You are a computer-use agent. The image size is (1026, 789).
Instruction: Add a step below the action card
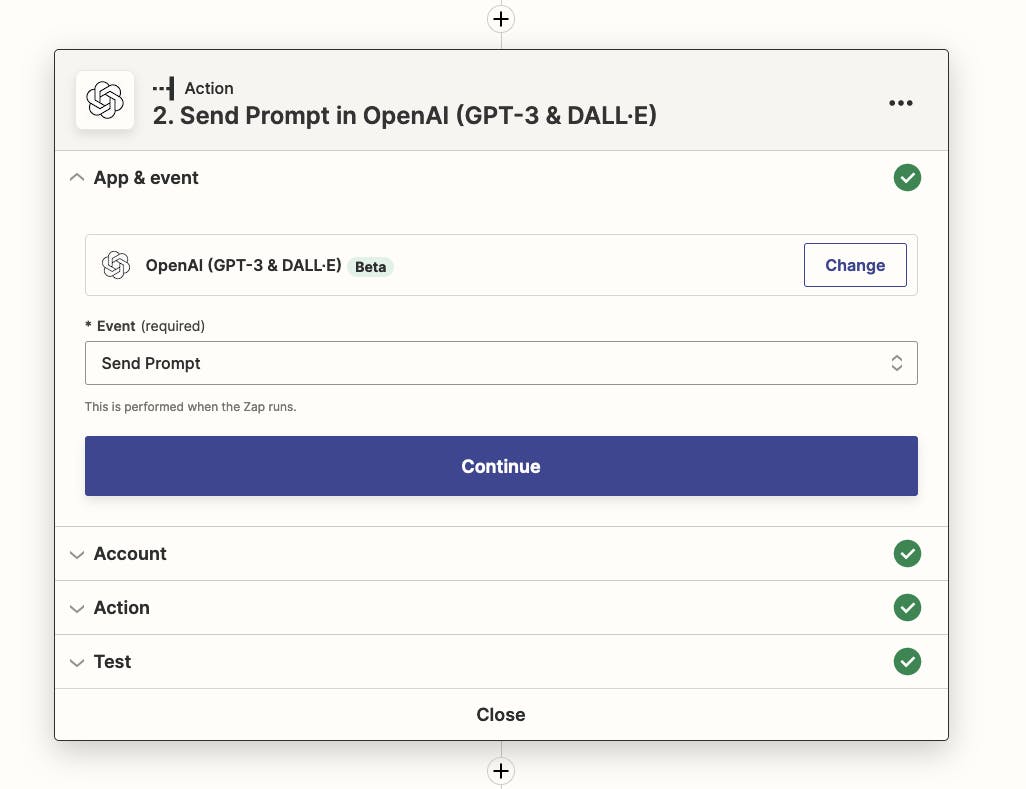[501, 771]
